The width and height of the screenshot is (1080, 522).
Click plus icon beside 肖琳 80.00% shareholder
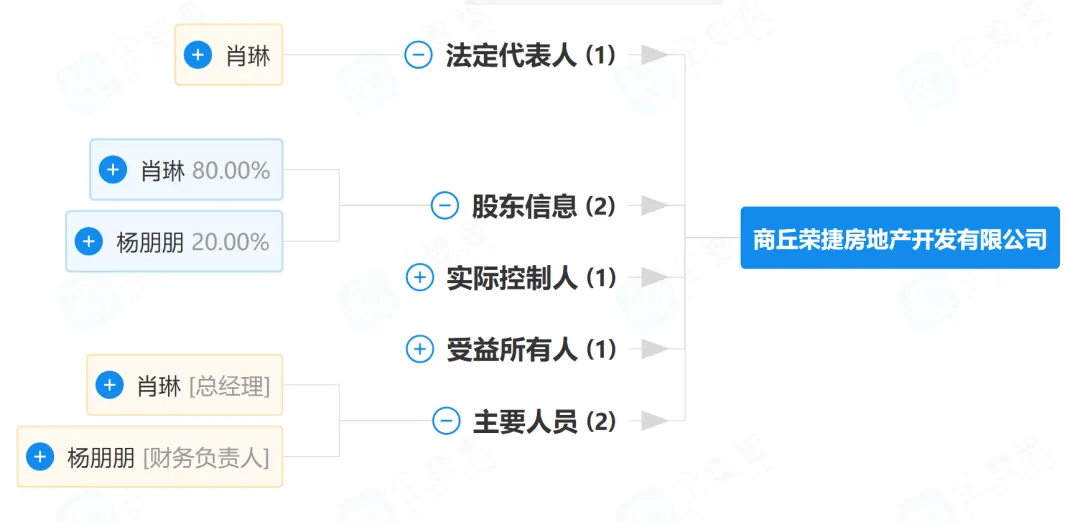[x=113, y=170]
